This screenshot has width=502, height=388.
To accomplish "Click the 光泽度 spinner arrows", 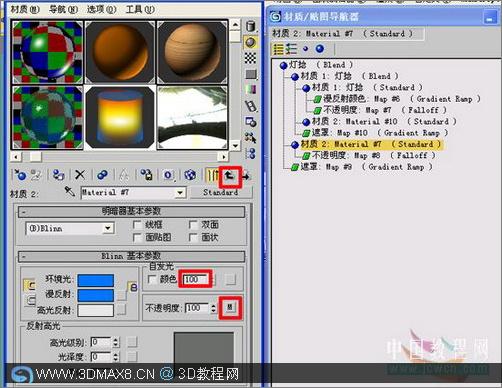I will (x=116, y=357).
